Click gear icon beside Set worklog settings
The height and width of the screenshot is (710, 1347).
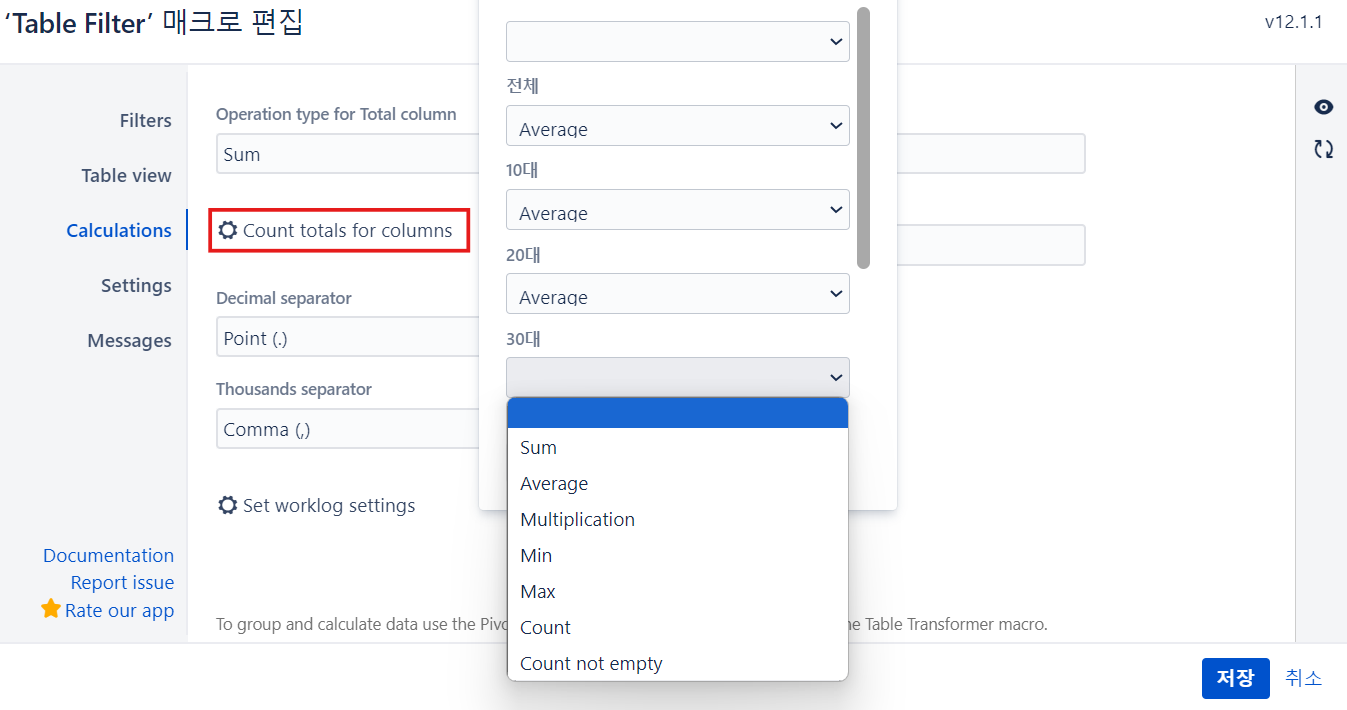pyautogui.click(x=228, y=505)
